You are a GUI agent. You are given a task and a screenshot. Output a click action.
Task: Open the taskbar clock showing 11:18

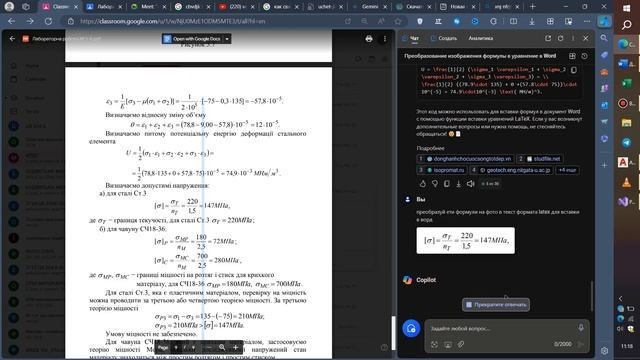(x=627, y=346)
